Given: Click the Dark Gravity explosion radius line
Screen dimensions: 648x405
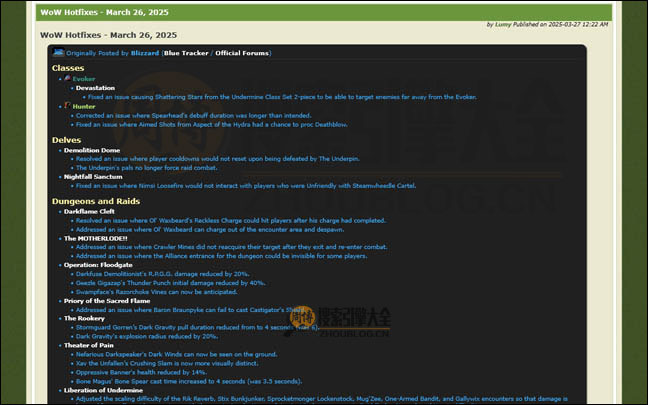Looking at the screenshot, I should [147, 336].
